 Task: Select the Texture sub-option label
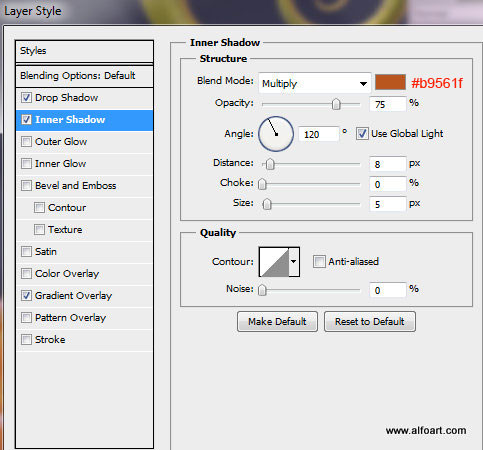pos(65,230)
